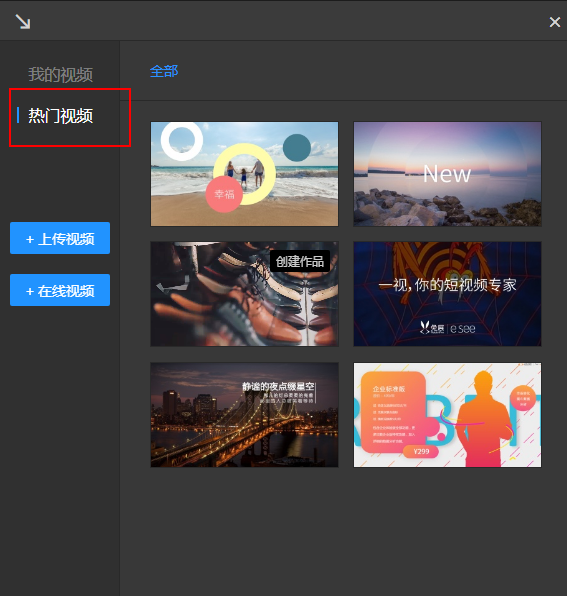Image resolution: width=567 pixels, height=596 pixels.
Task: Select the spider web 短视频专家 thumbnail
Action: [447, 294]
